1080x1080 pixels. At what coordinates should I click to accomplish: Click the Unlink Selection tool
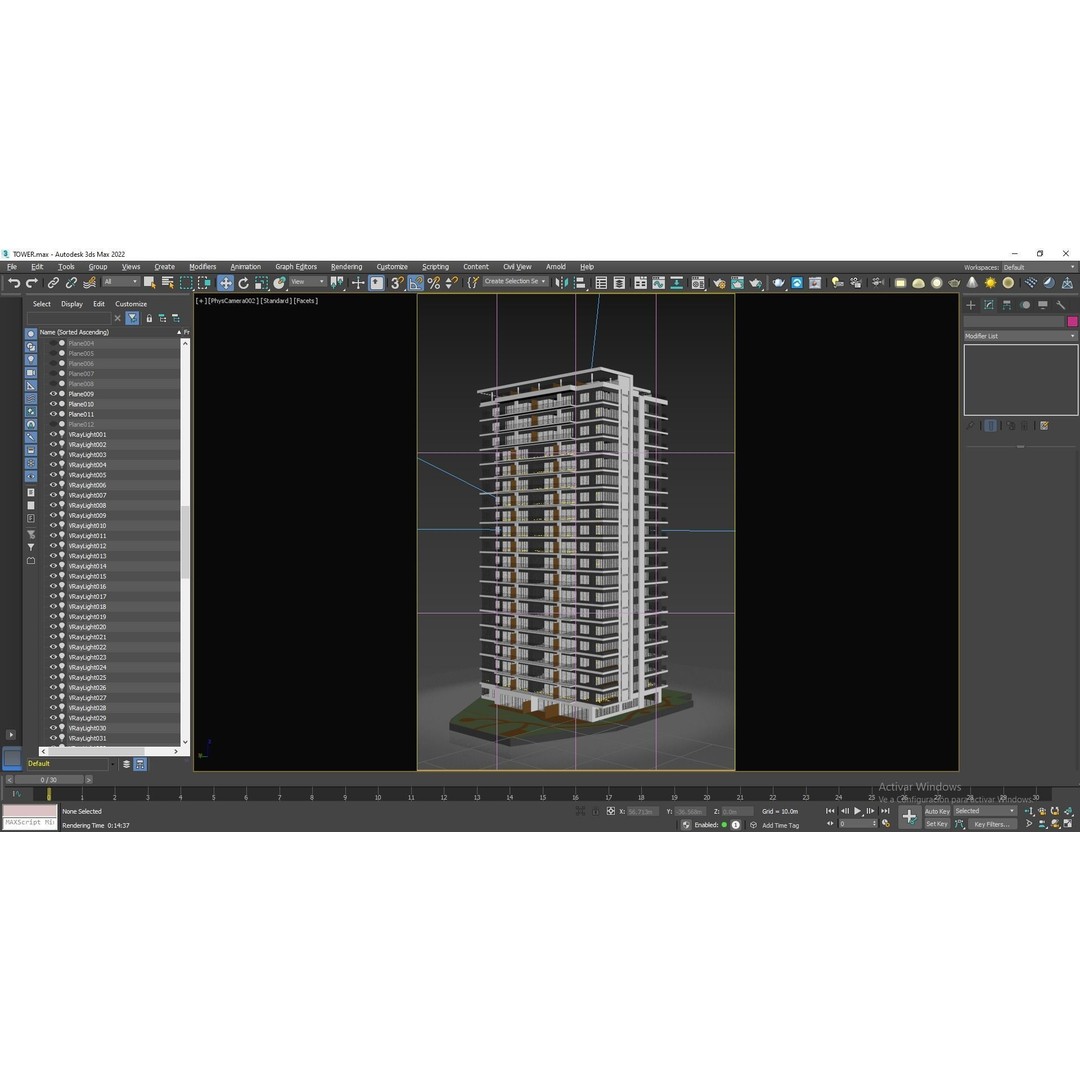[x=71, y=283]
